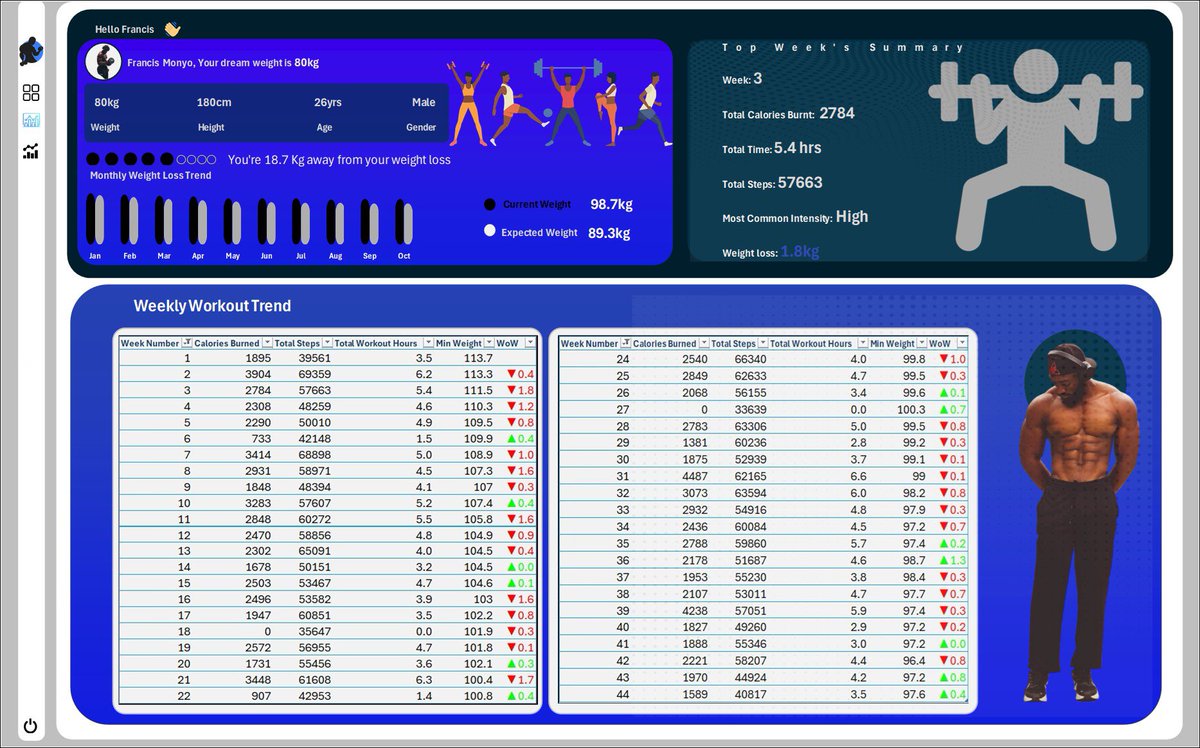Select the calendar chart icon in sidebar
Image resolution: width=1200 pixels, height=748 pixels.
click(x=30, y=121)
